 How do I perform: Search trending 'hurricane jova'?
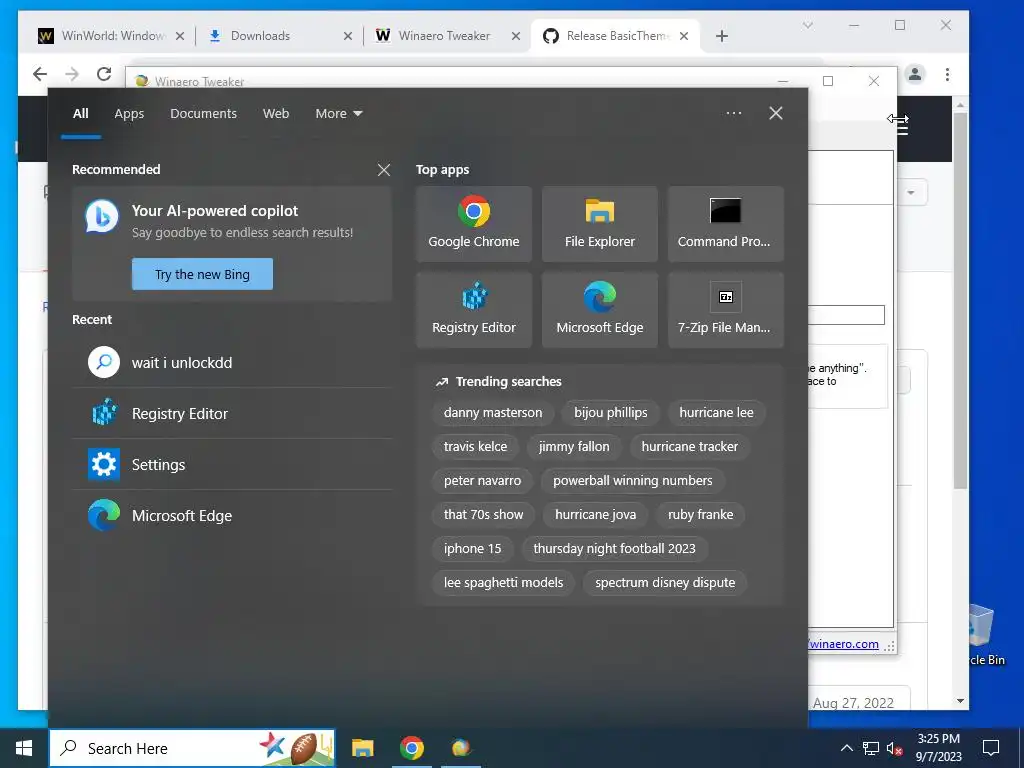click(x=596, y=515)
